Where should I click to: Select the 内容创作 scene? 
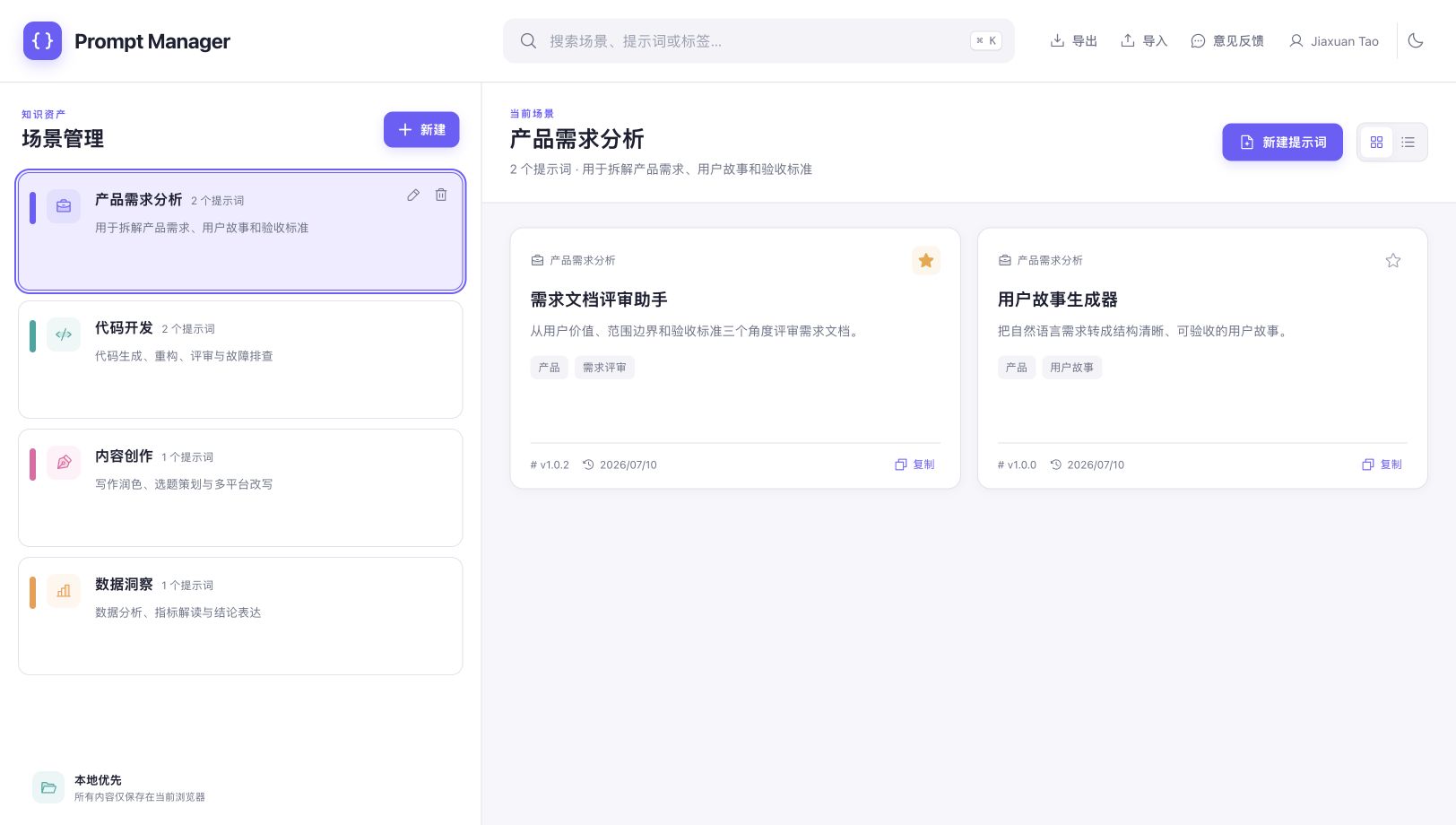240,487
